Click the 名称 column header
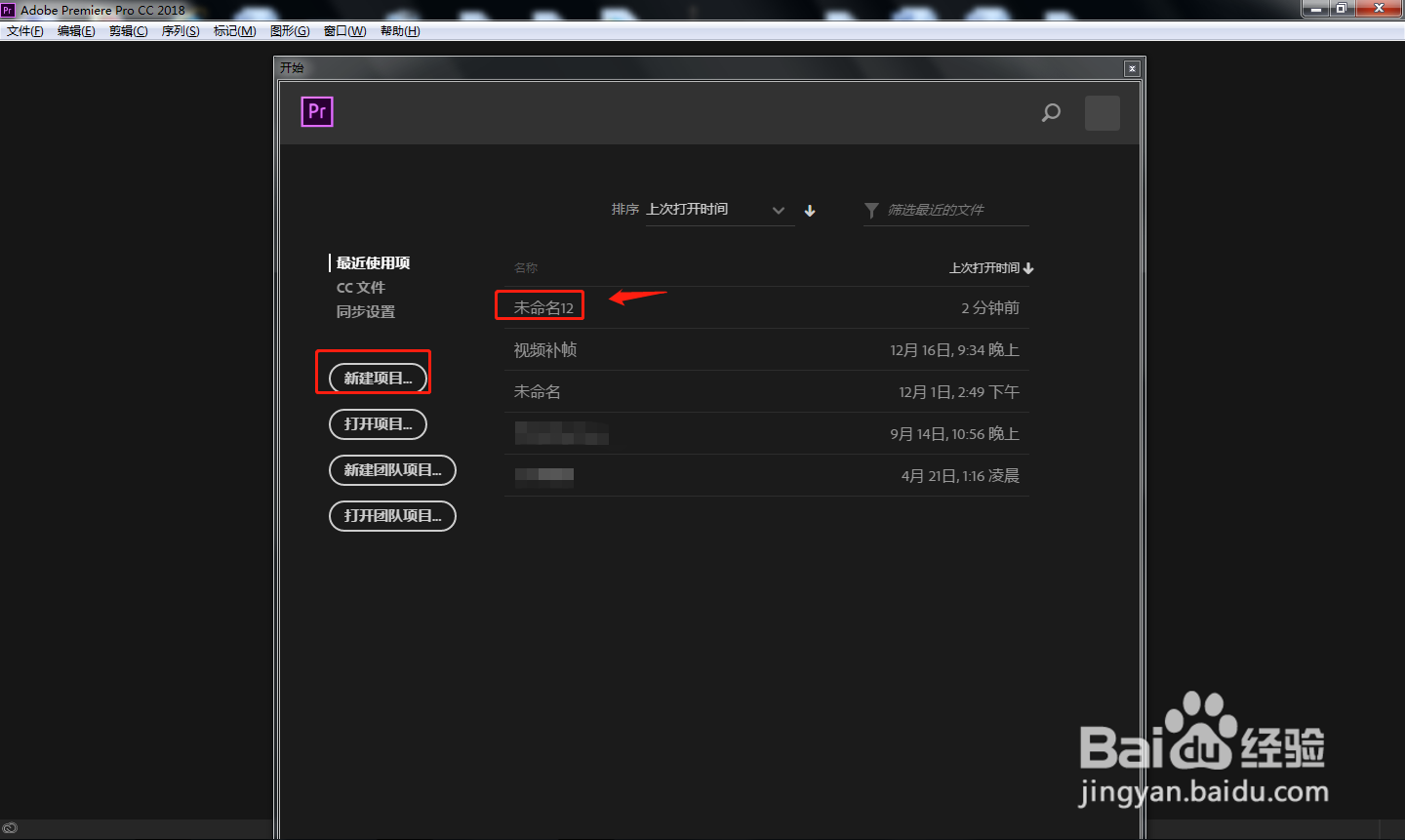Viewport: 1405px width, 840px height. pos(526,268)
